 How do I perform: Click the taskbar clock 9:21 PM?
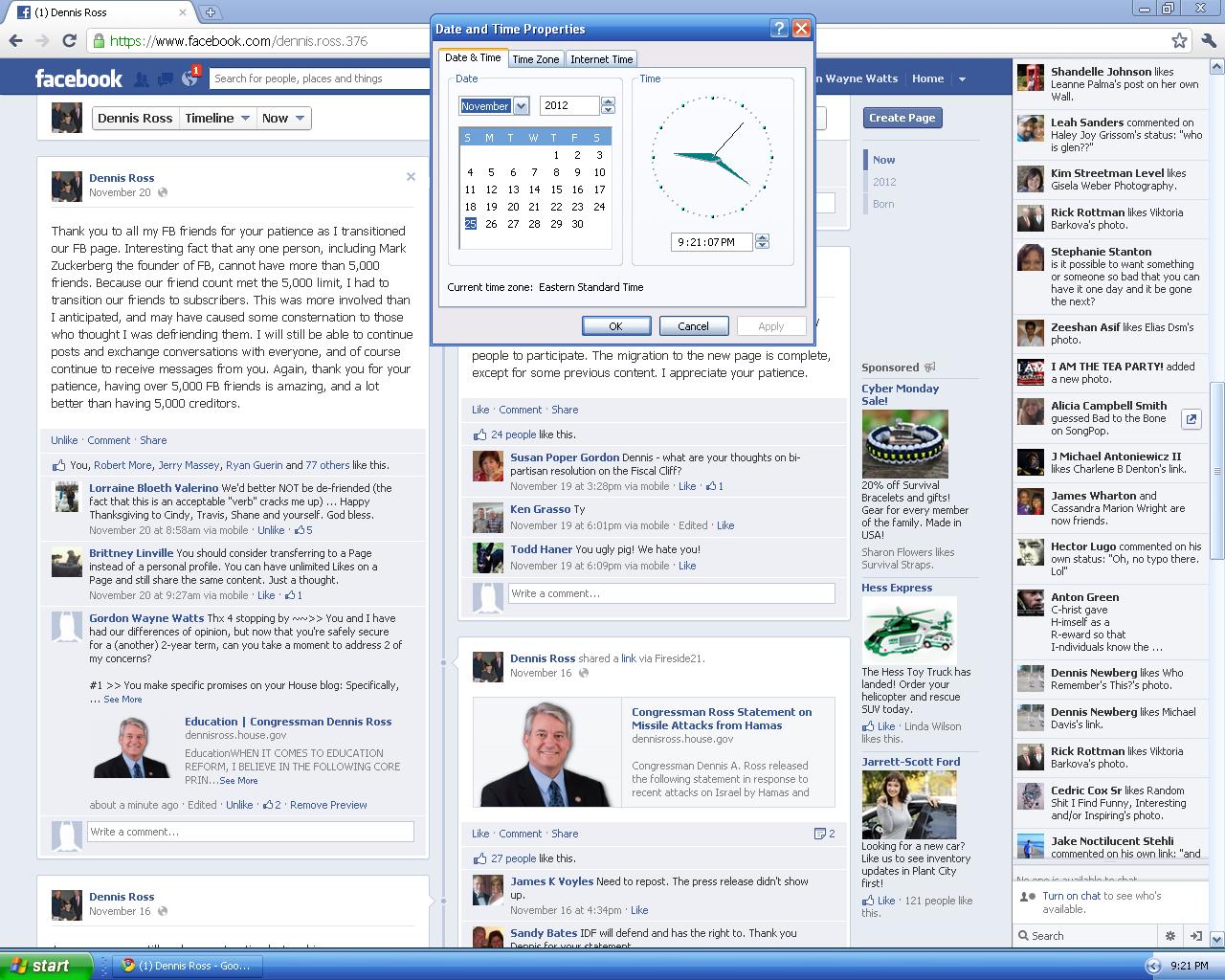(x=1189, y=966)
